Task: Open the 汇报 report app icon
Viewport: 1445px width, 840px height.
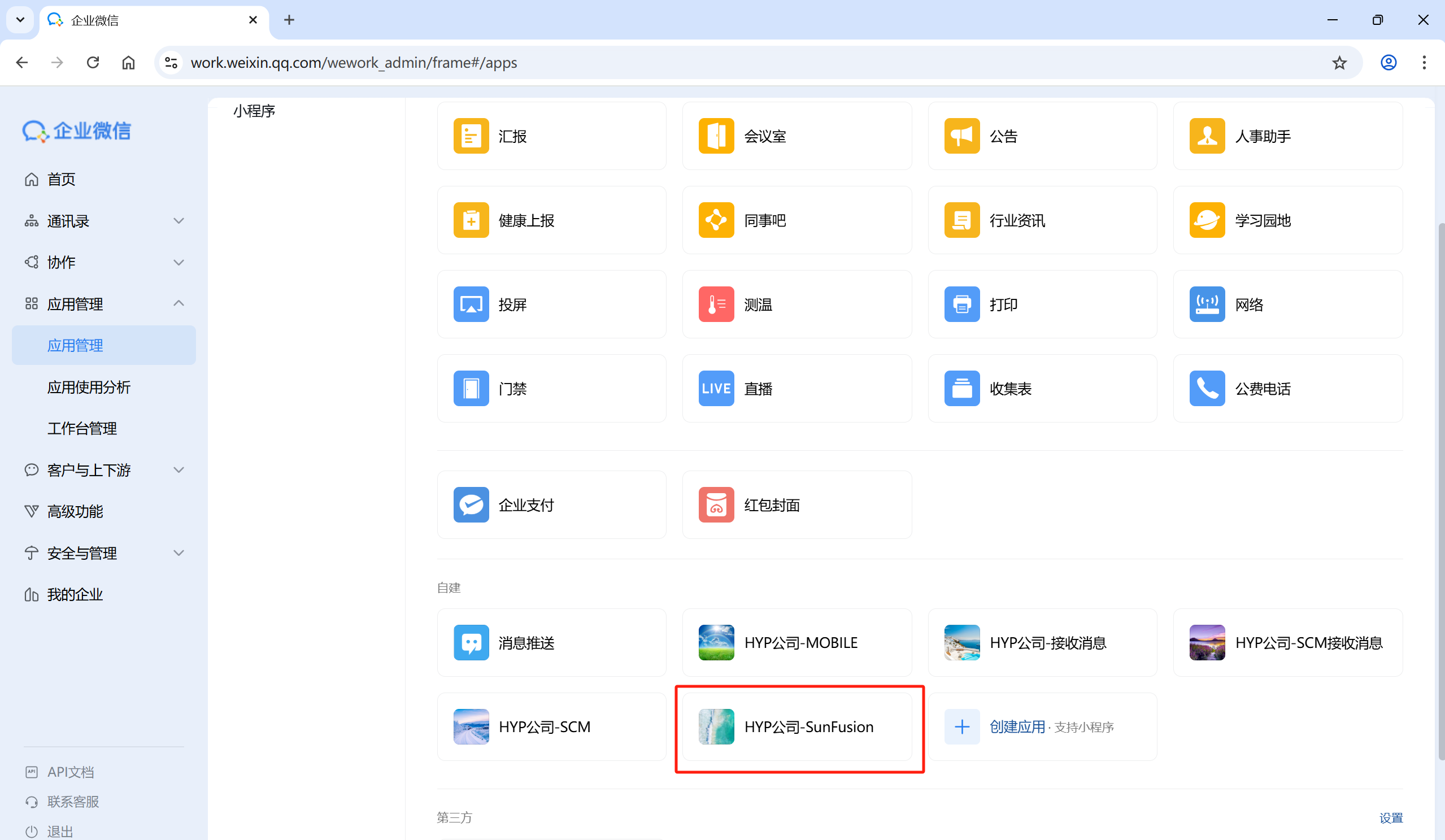Action: (x=471, y=136)
